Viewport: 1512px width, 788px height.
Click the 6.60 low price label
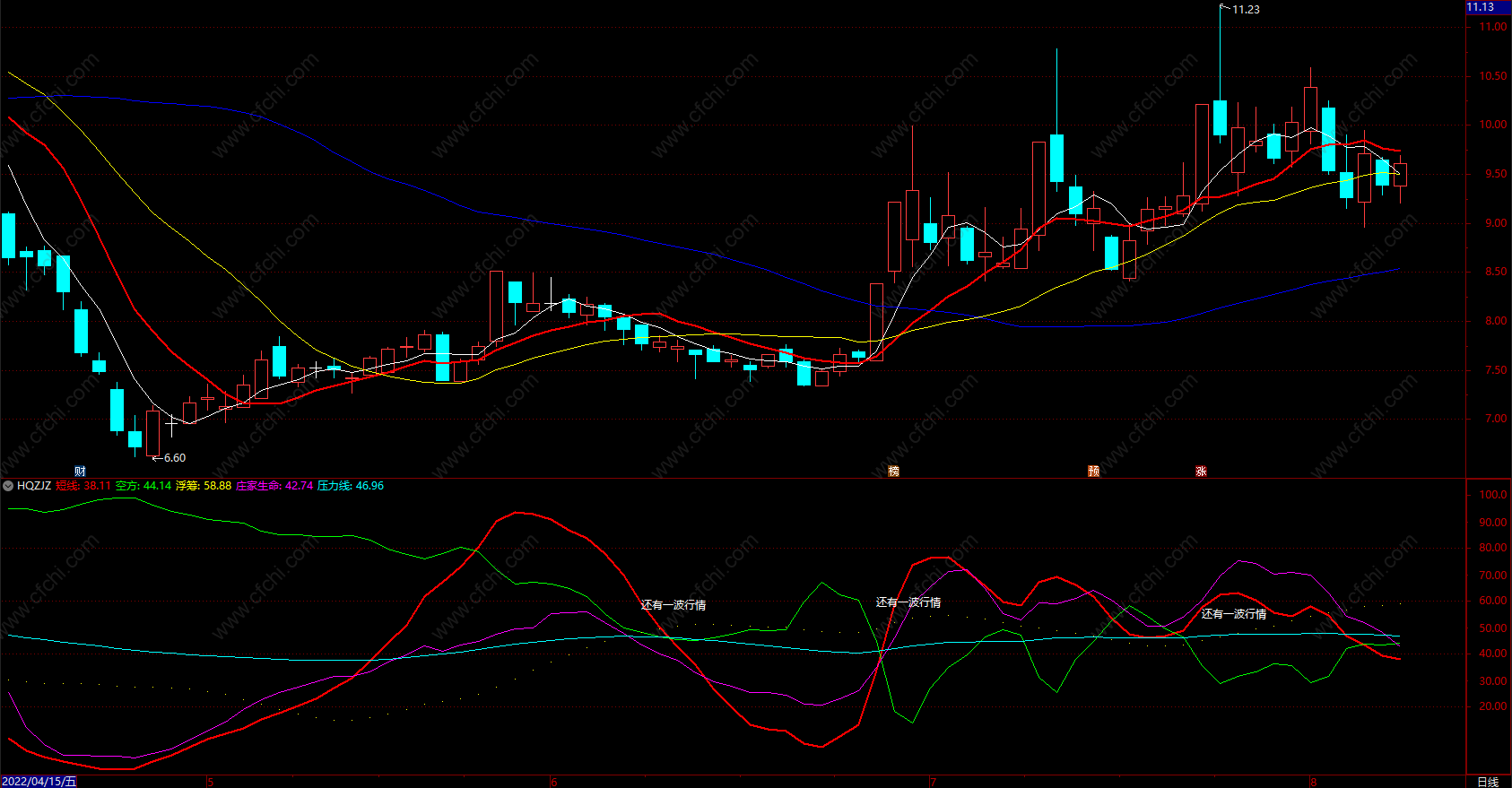coord(175,458)
